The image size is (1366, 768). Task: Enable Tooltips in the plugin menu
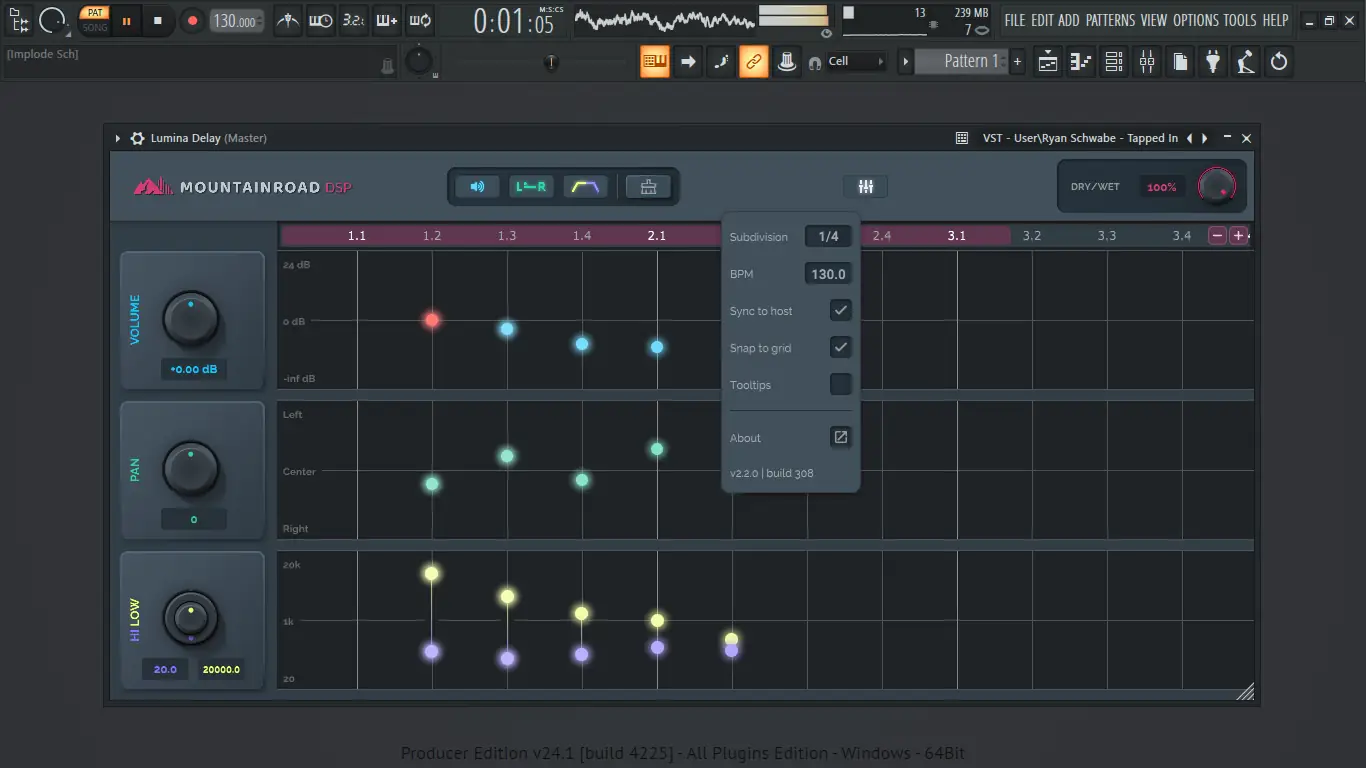pos(841,384)
